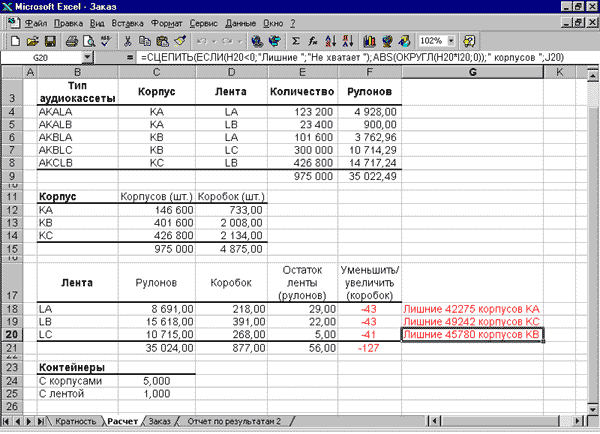This screenshot has height=434, width=600.
Task: Create a new workbook with New icon
Action: [x=15, y=41]
